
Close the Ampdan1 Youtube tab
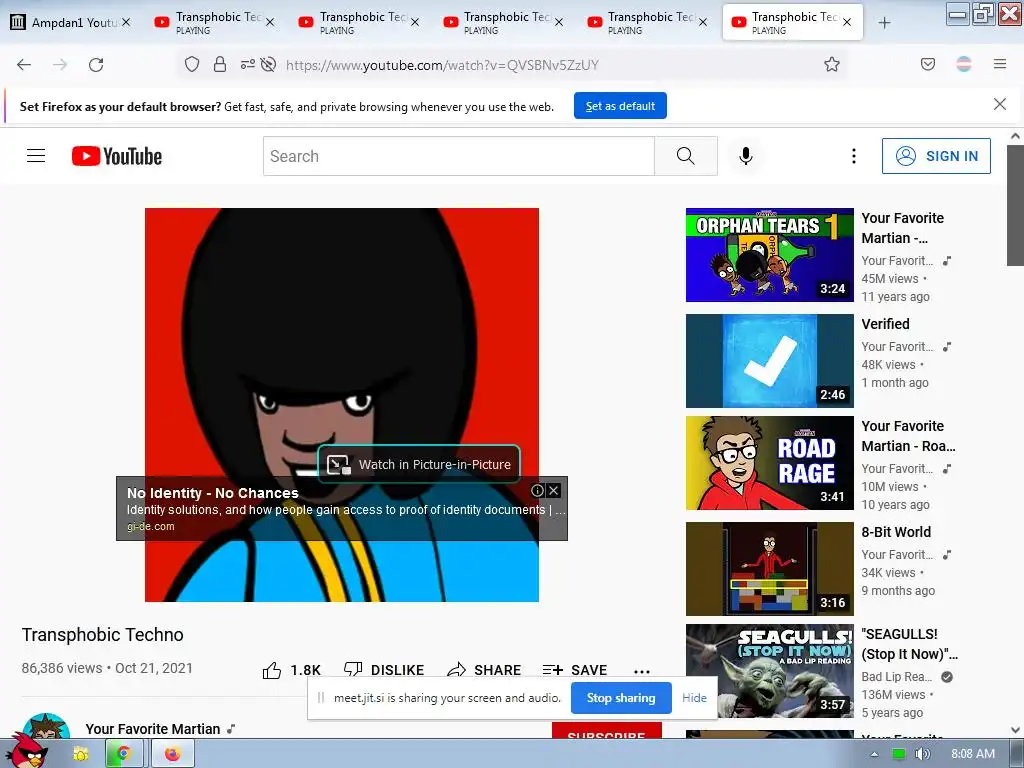pyautogui.click(x=126, y=22)
